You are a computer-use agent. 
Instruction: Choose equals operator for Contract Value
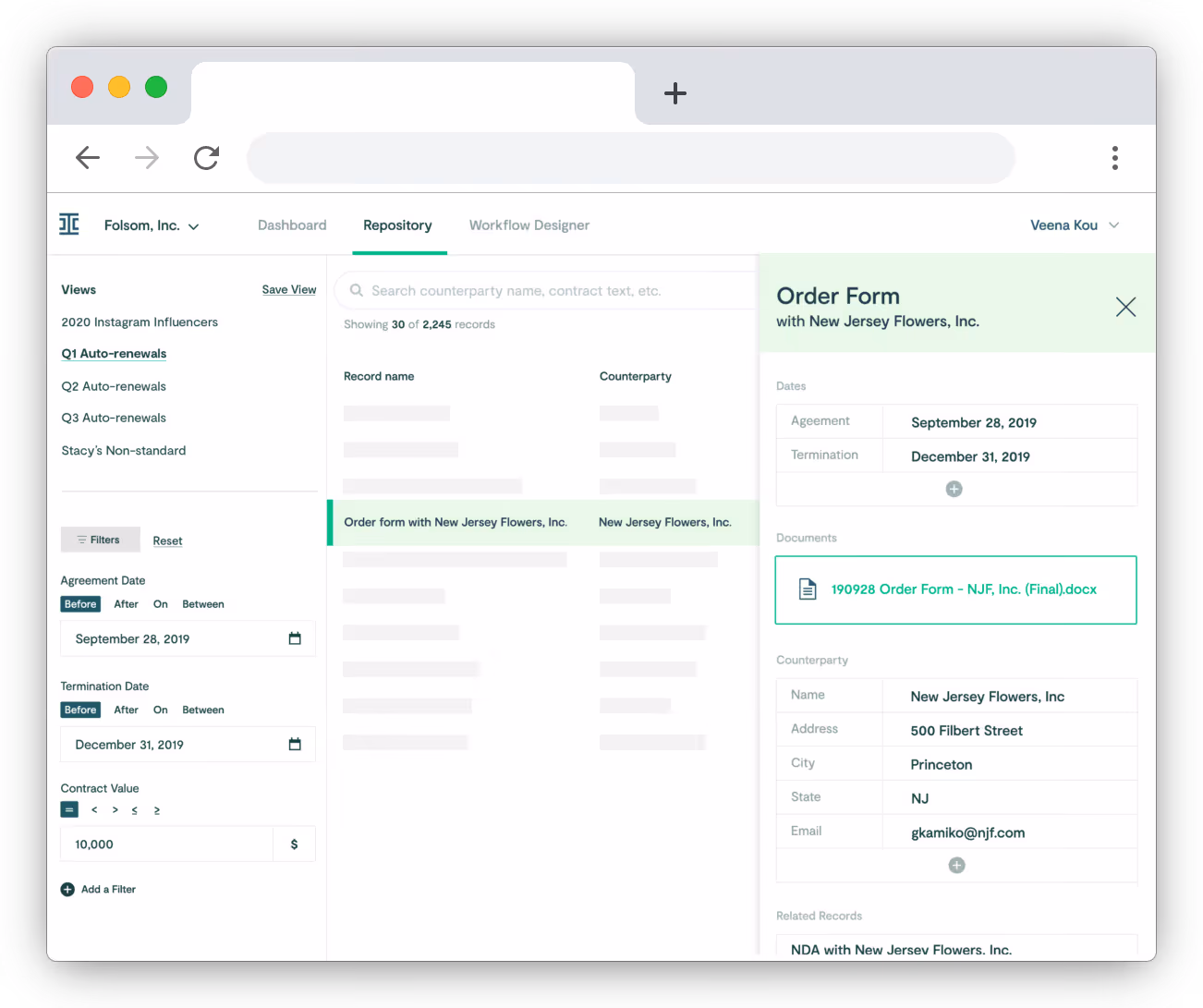coord(69,809)
